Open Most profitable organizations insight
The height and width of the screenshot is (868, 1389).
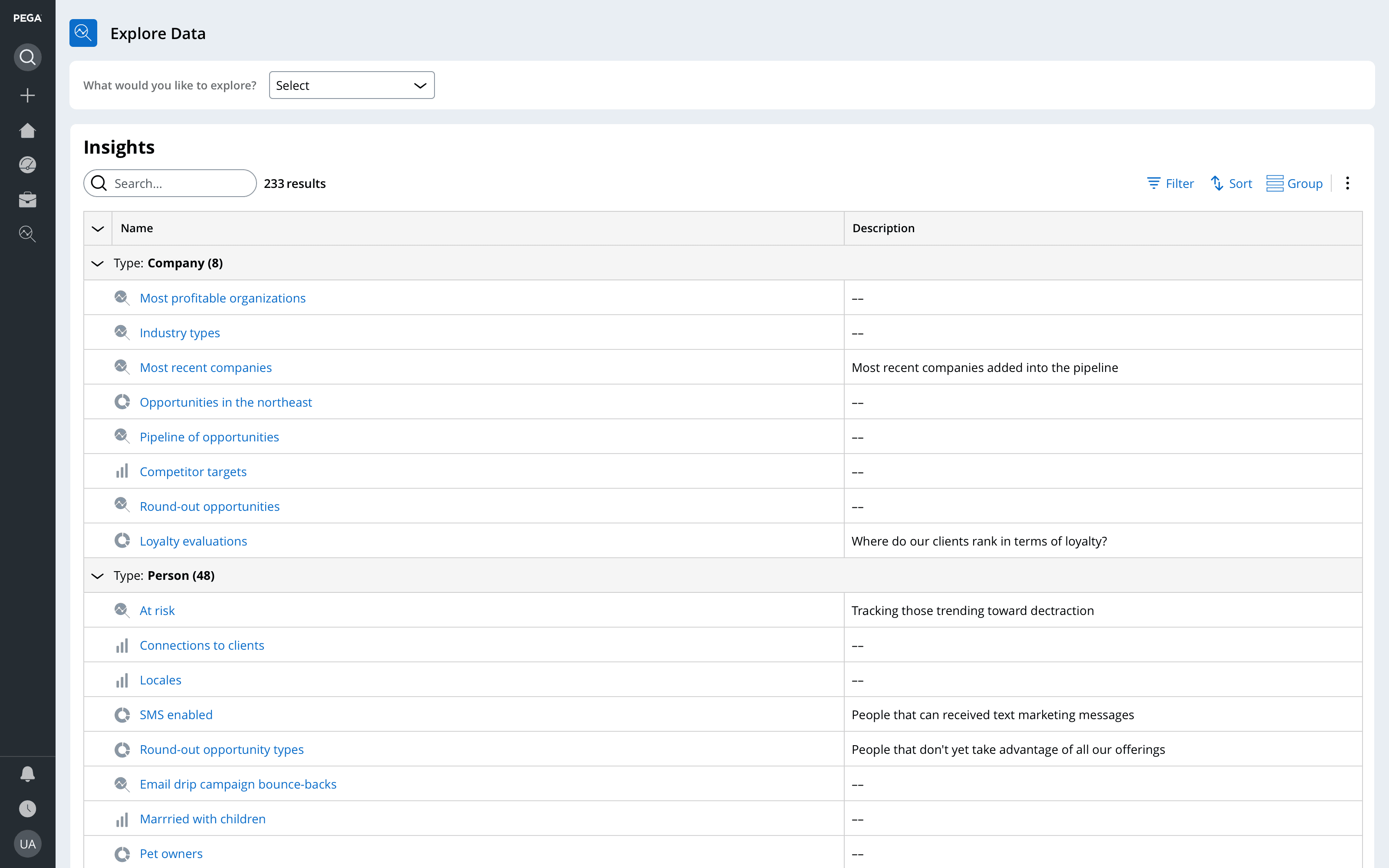(x=223, y=299)
